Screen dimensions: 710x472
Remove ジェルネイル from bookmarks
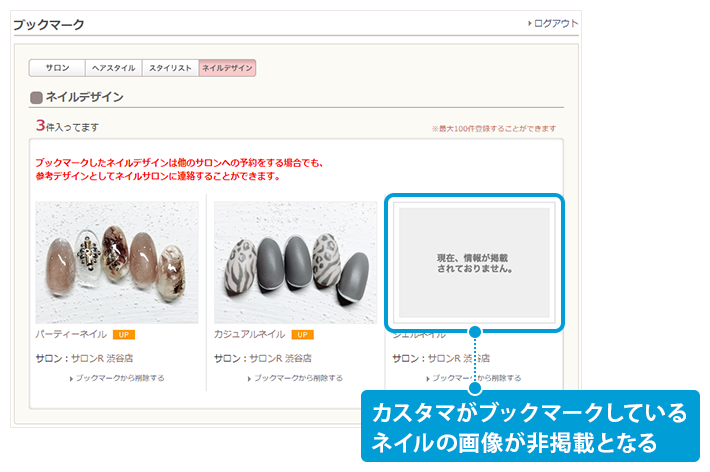pos(476,378)
